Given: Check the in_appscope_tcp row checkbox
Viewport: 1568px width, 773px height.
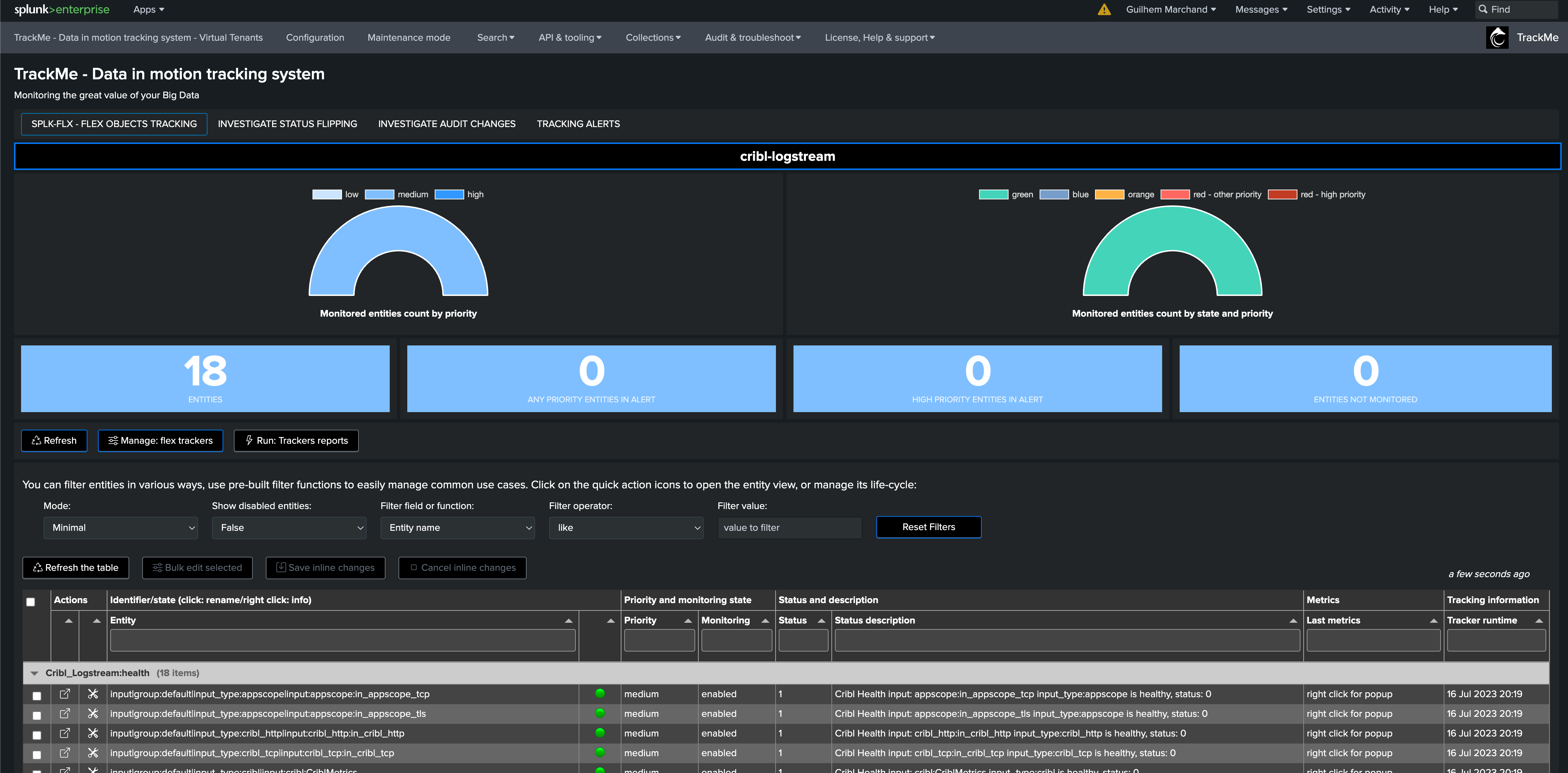Looking at the screenshot, I should [x=37, y=695].
